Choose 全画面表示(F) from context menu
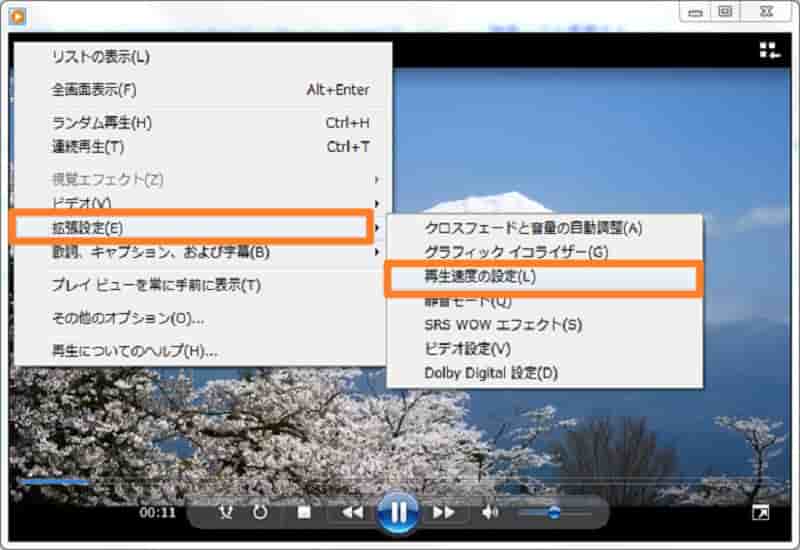800x550 pixels. (x=203, y=90)
